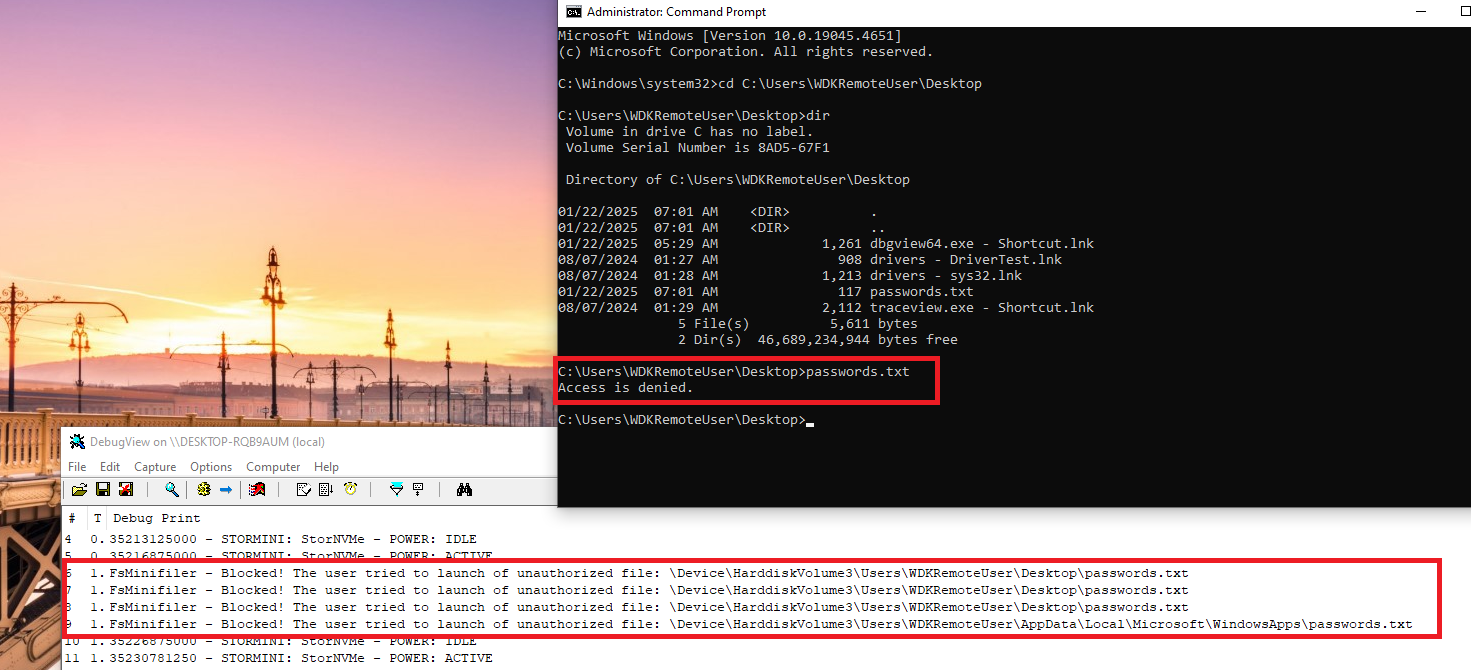
Task: Toggle Pass-Through blue arrow icon
Action: point(226,489)
